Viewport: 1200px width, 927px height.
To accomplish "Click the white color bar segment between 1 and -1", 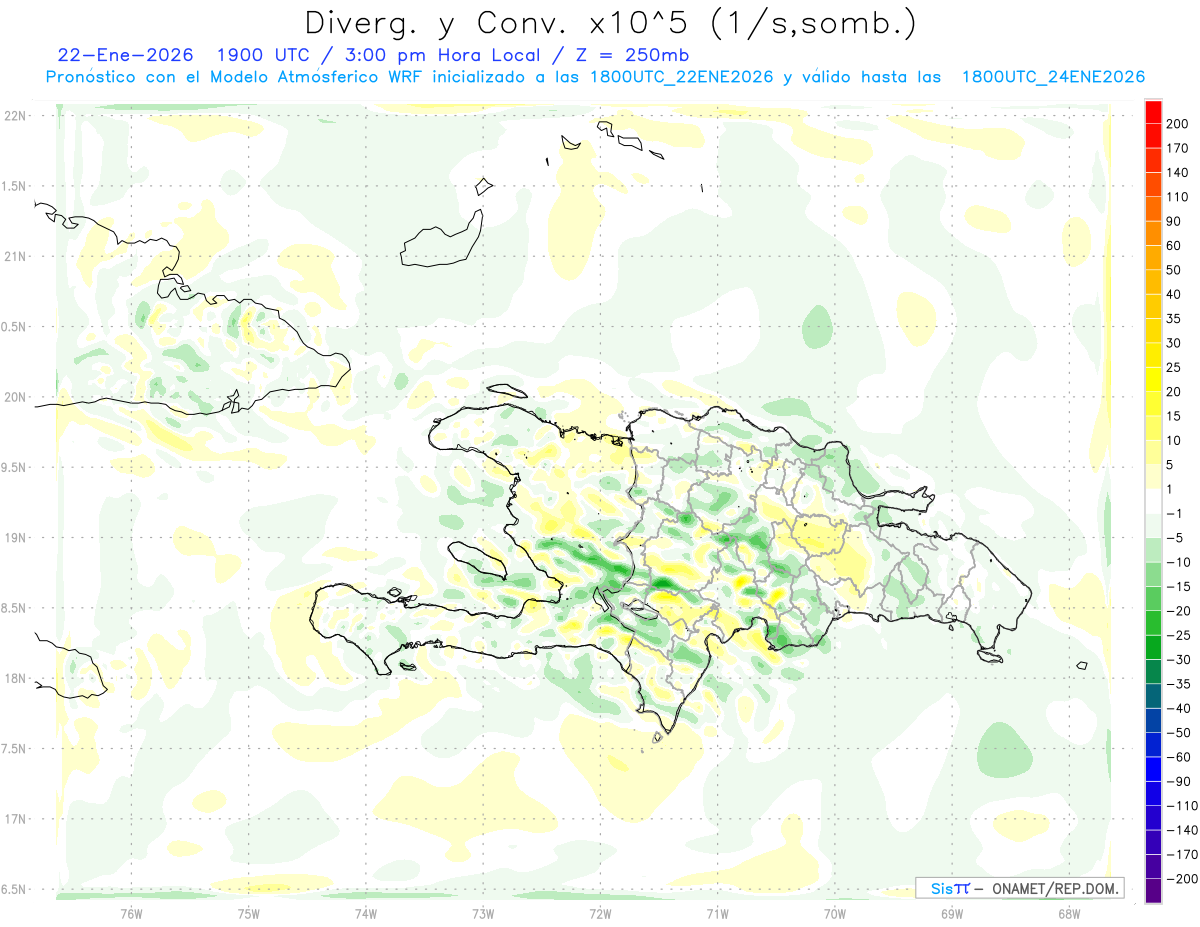I will tap(1153, 502).
